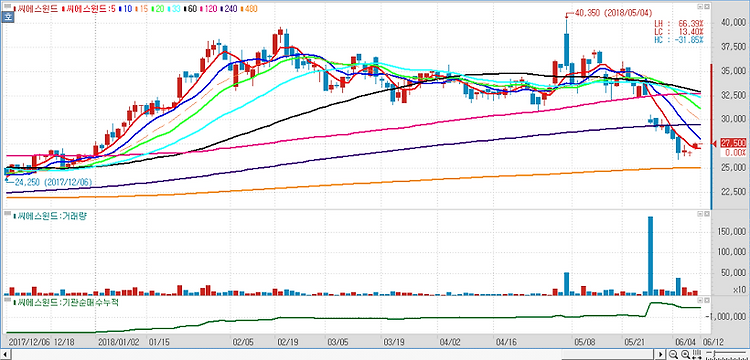
Task: Click the 05/08 date axis label
Action: click(584, 342)
